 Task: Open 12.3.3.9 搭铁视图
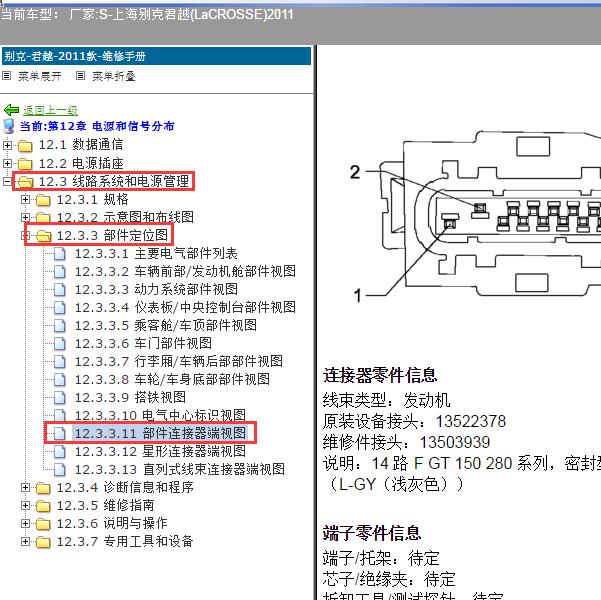click(130, 398)
